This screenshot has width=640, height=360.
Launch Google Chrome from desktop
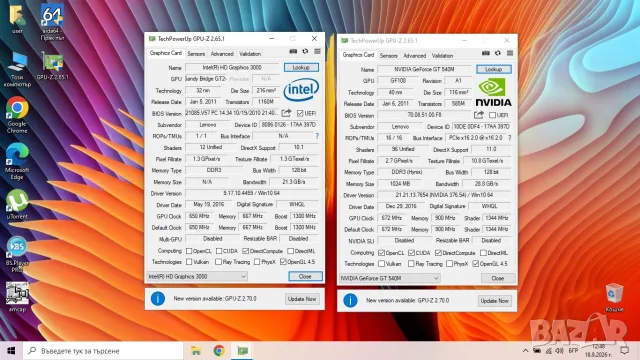(17, 115)
